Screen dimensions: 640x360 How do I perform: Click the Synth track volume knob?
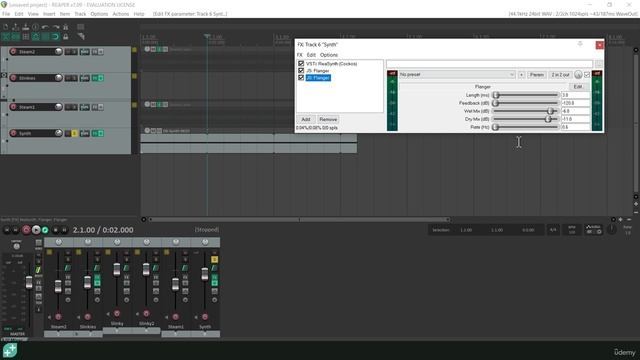(58, 133)
